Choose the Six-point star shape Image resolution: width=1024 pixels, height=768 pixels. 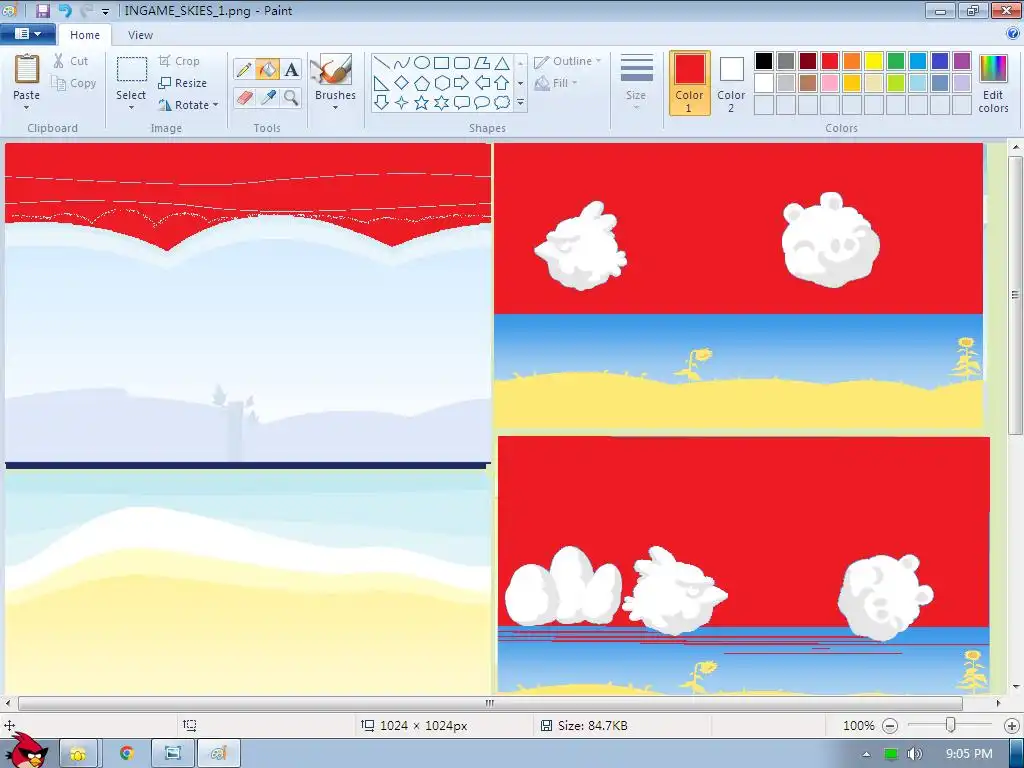441,103
